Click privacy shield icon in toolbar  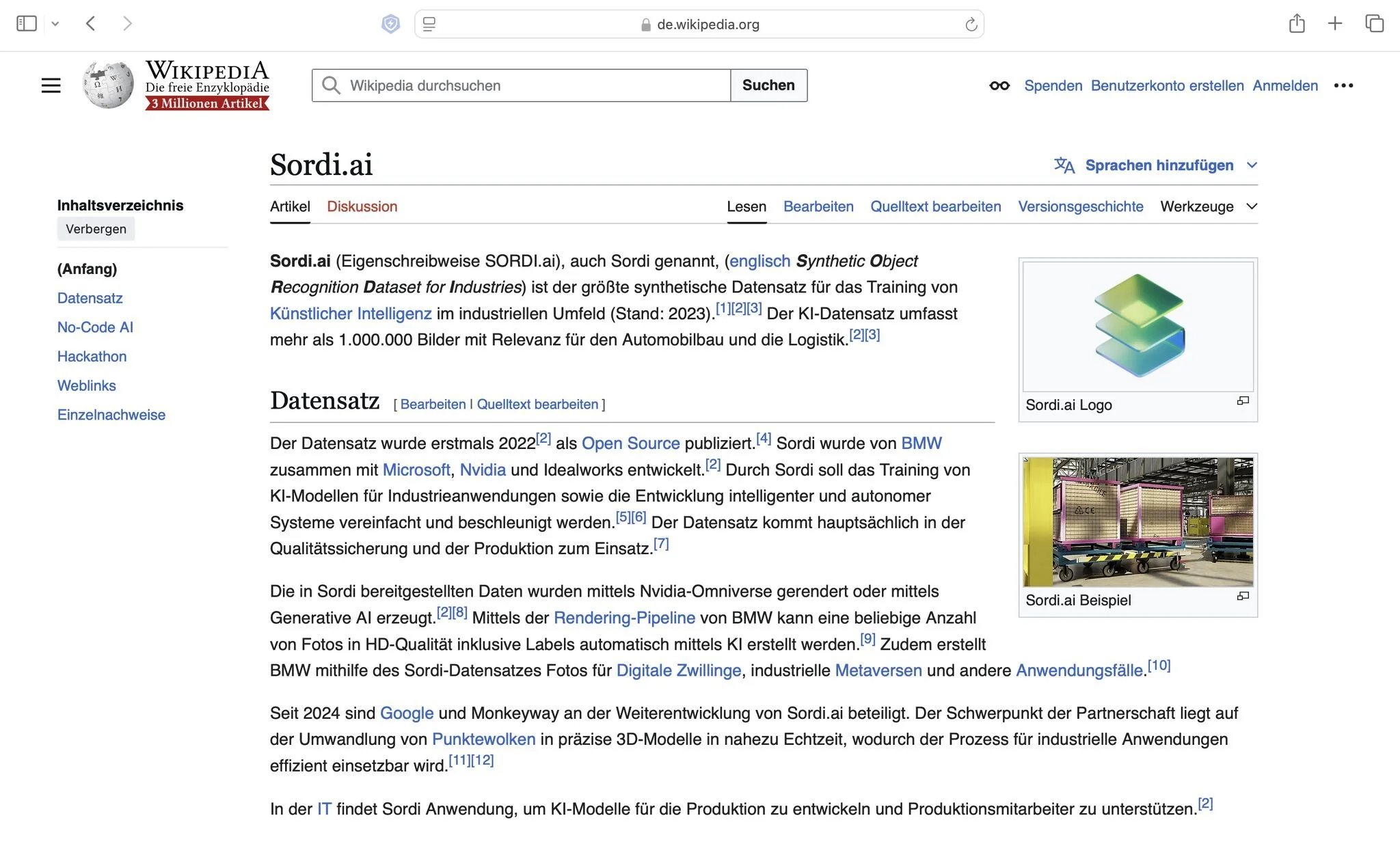coord(390,25)
